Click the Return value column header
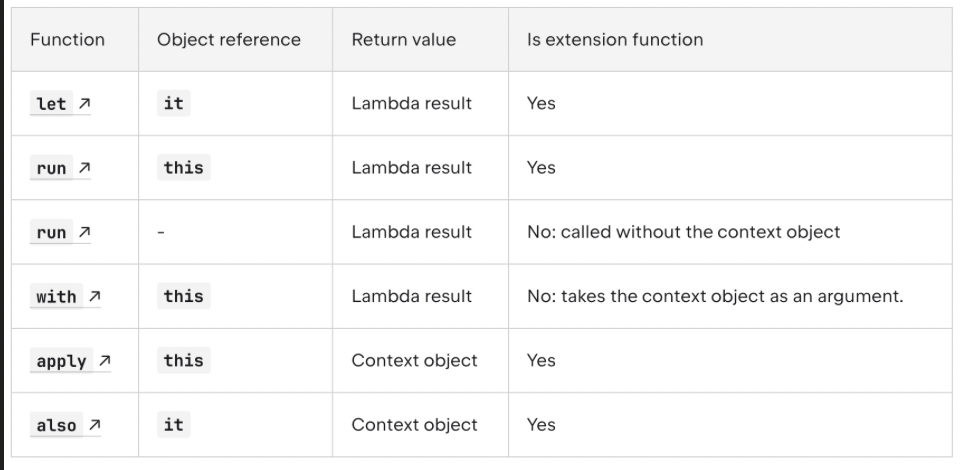 coord(403,40)
